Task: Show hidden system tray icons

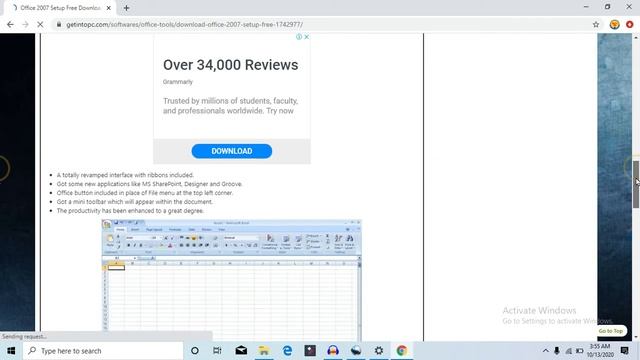Action: [546, 351]
